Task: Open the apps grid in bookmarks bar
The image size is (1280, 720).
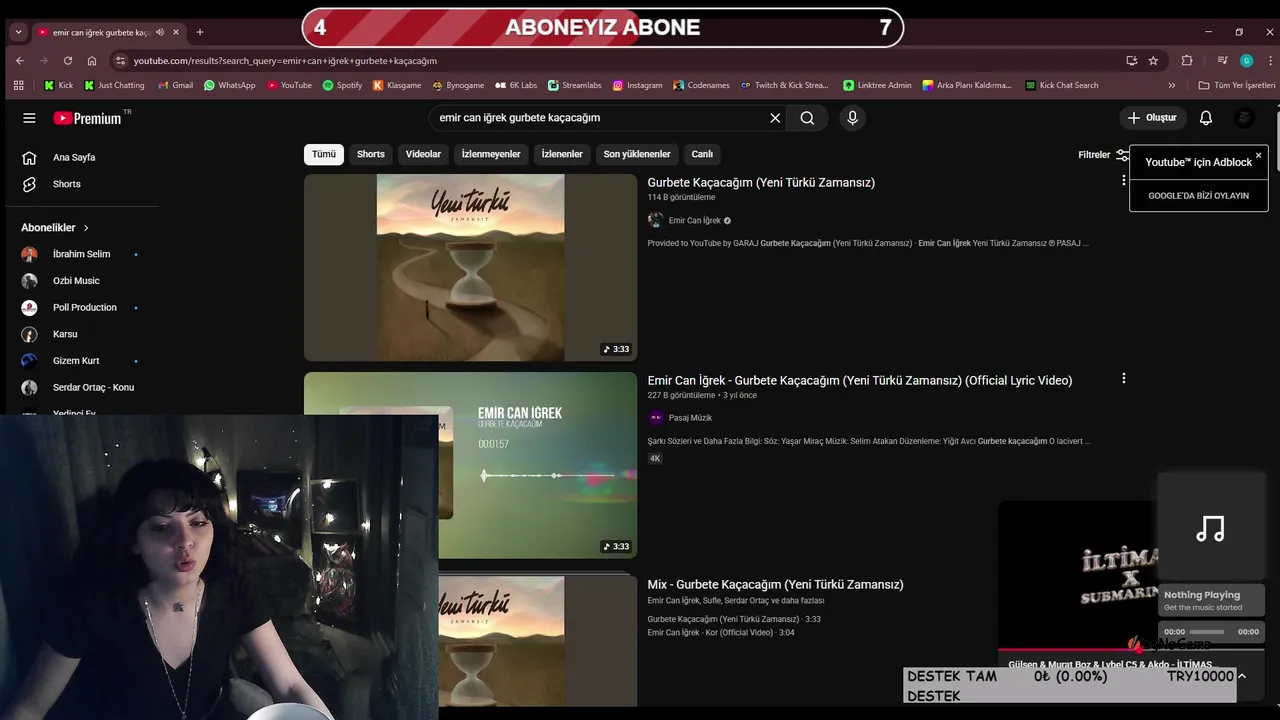Action: pyautogui.click(x=20, y=85)
